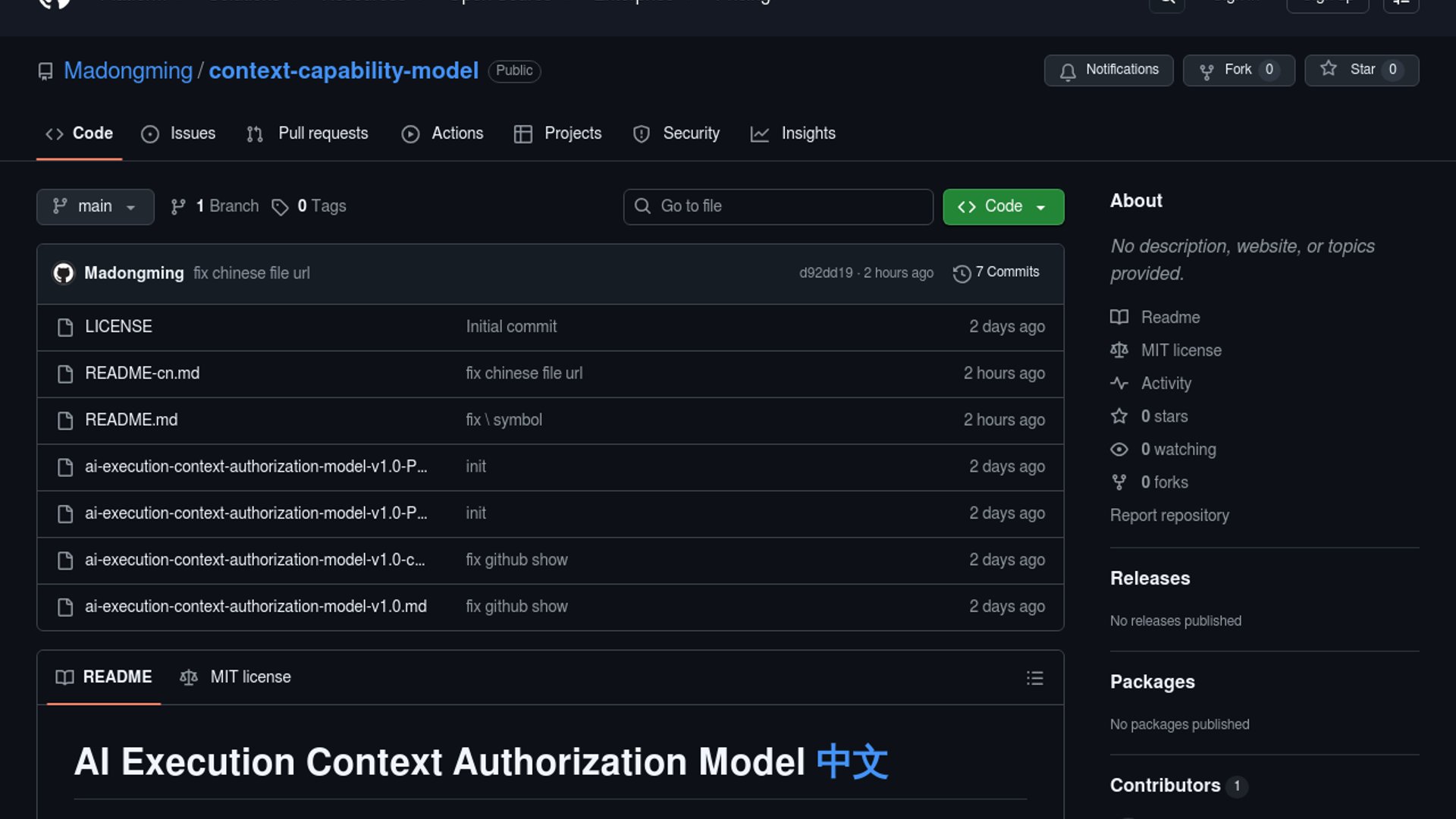Open the README-cn.md file
Screen dimensions: 1456x819
point(142,373)
